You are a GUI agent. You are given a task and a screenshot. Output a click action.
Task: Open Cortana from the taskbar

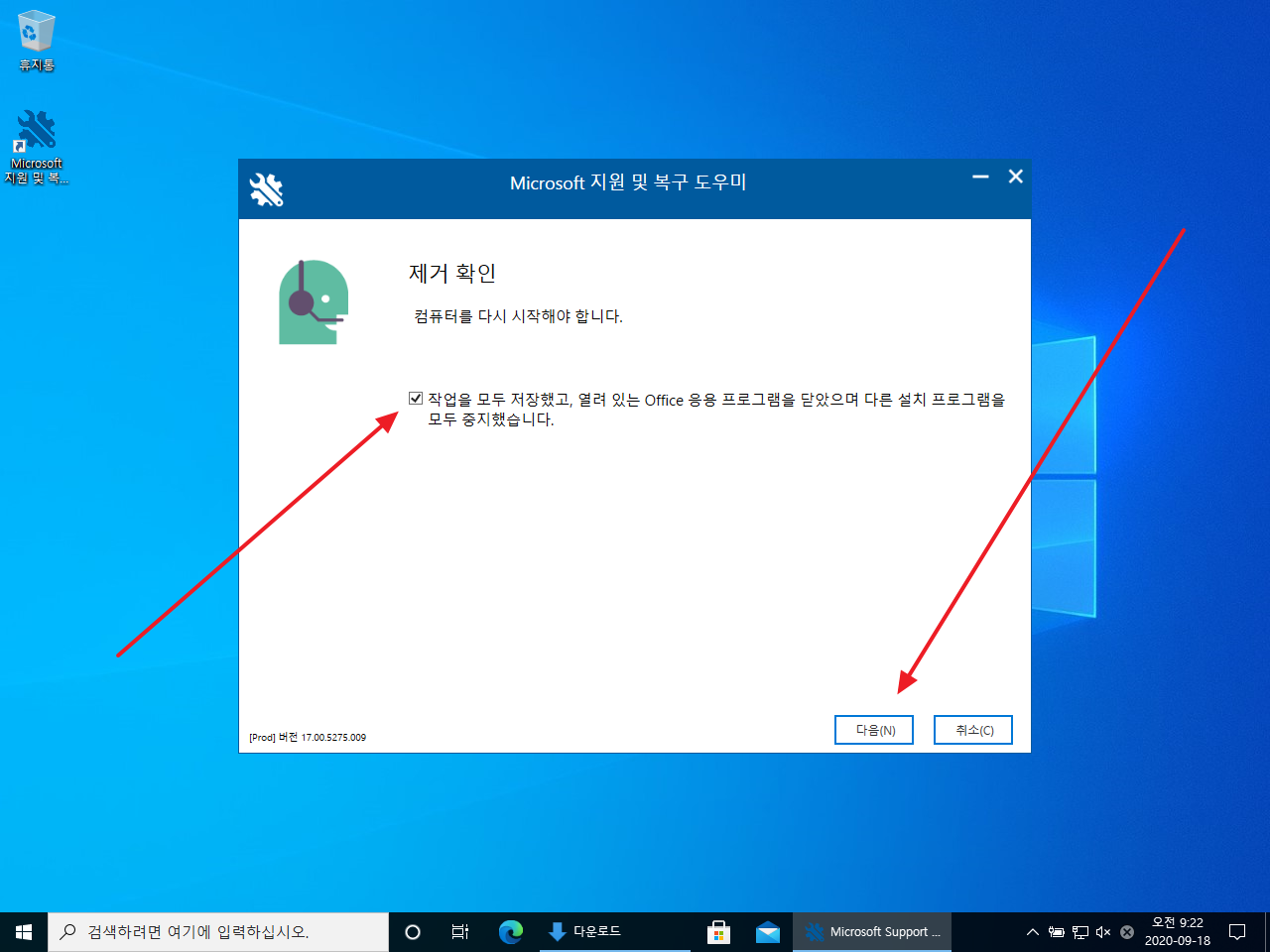tap(412, 931)
